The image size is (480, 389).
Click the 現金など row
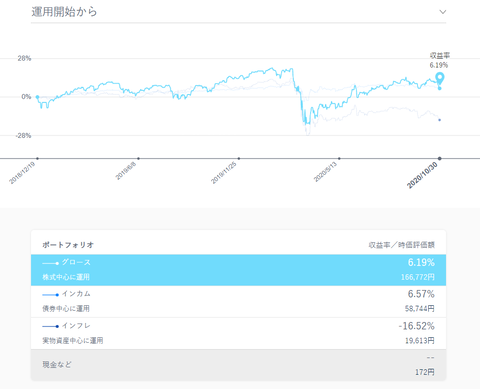tap(238, 365)
